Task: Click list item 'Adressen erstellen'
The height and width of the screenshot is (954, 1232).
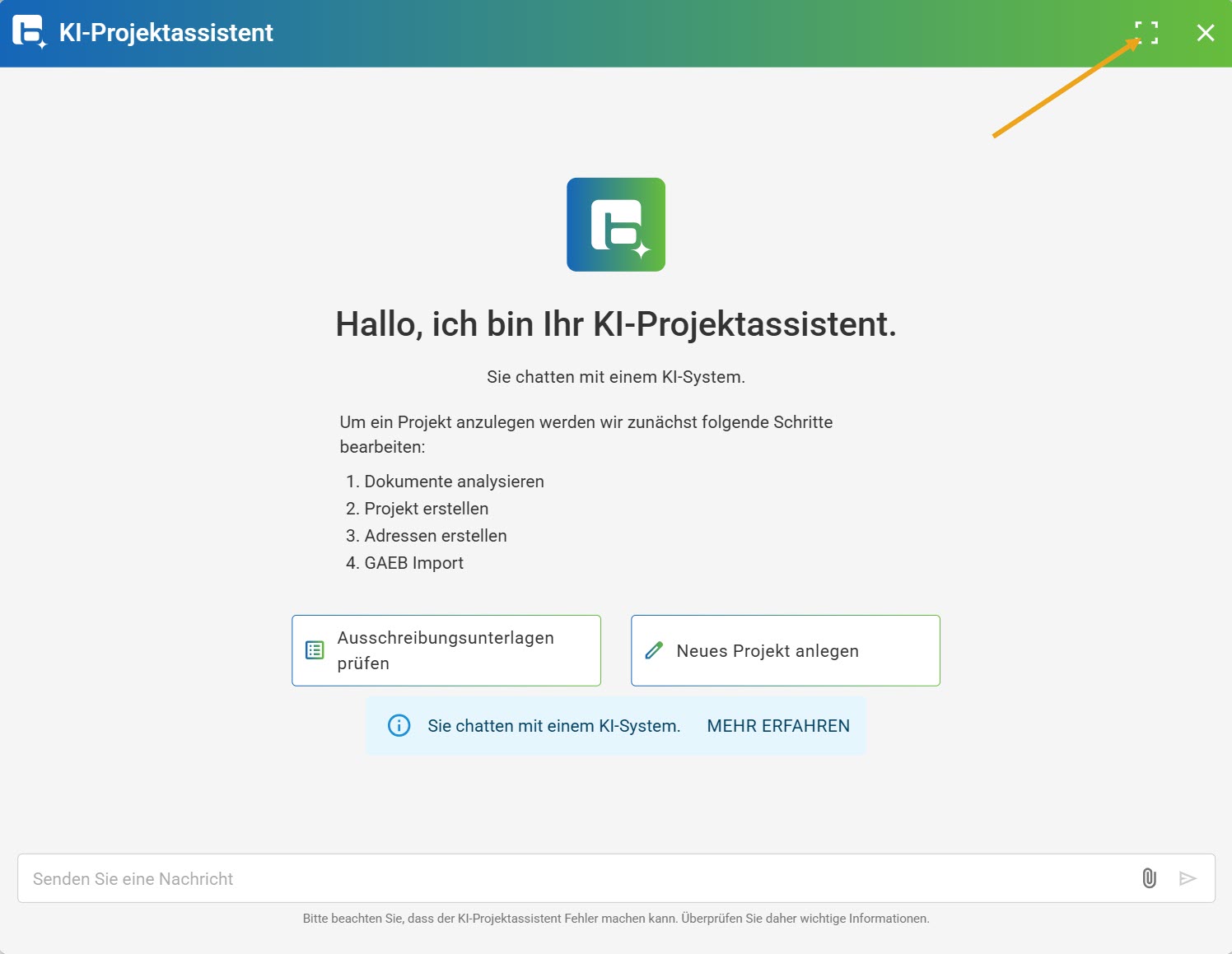Action: point(436,536)
